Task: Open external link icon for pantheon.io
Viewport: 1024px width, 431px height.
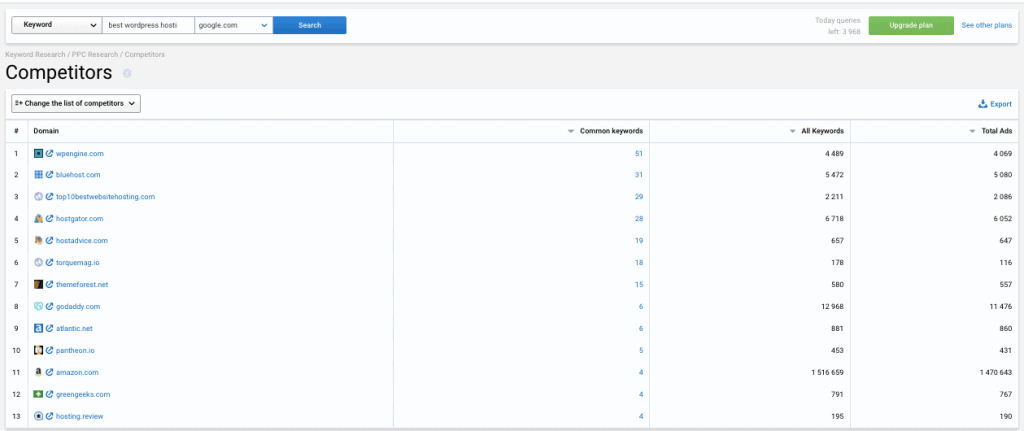Action: (x=49, y=351)
